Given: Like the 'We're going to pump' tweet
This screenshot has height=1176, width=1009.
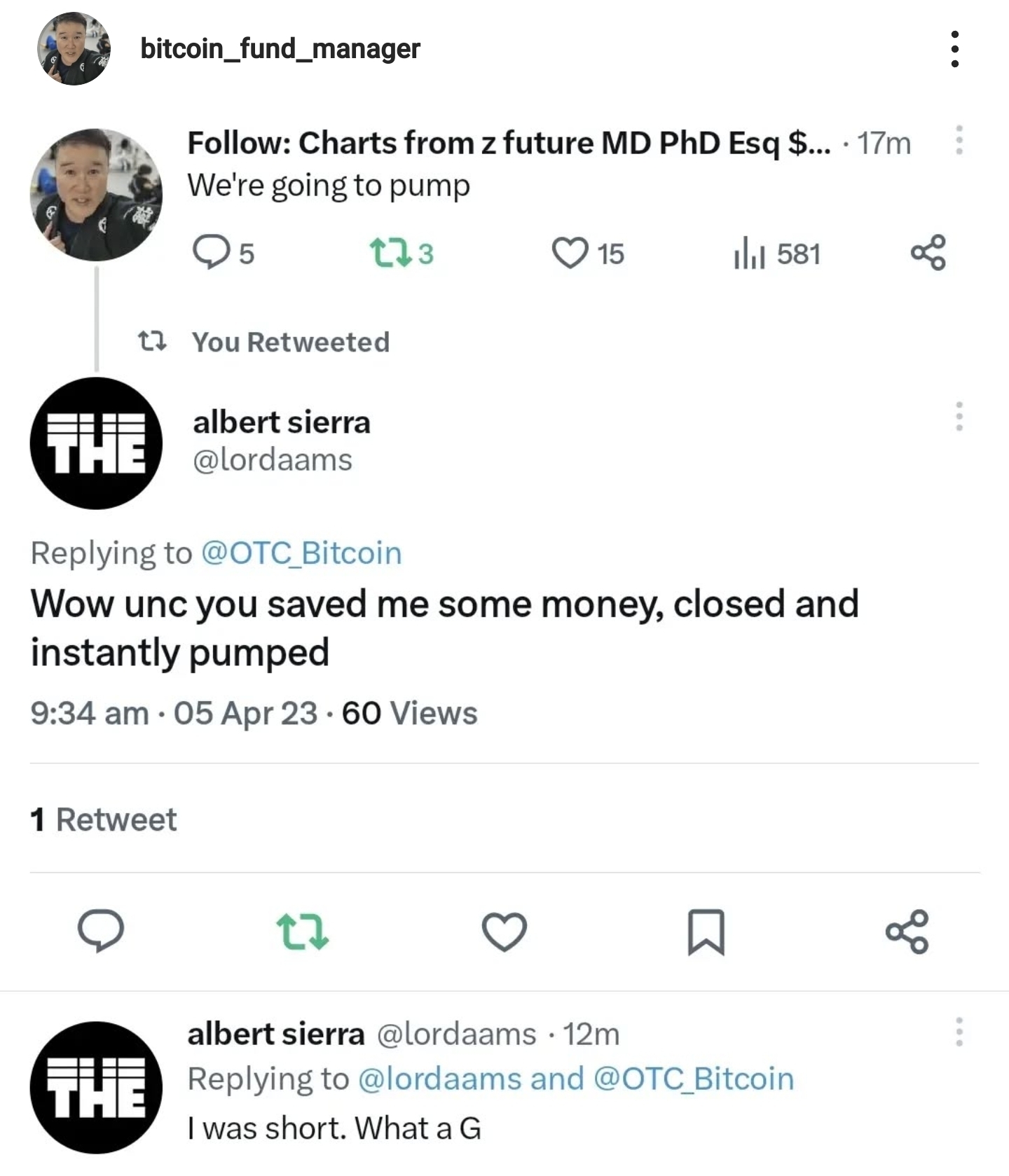Looking at the screenshot, I should tap(571, 252).
